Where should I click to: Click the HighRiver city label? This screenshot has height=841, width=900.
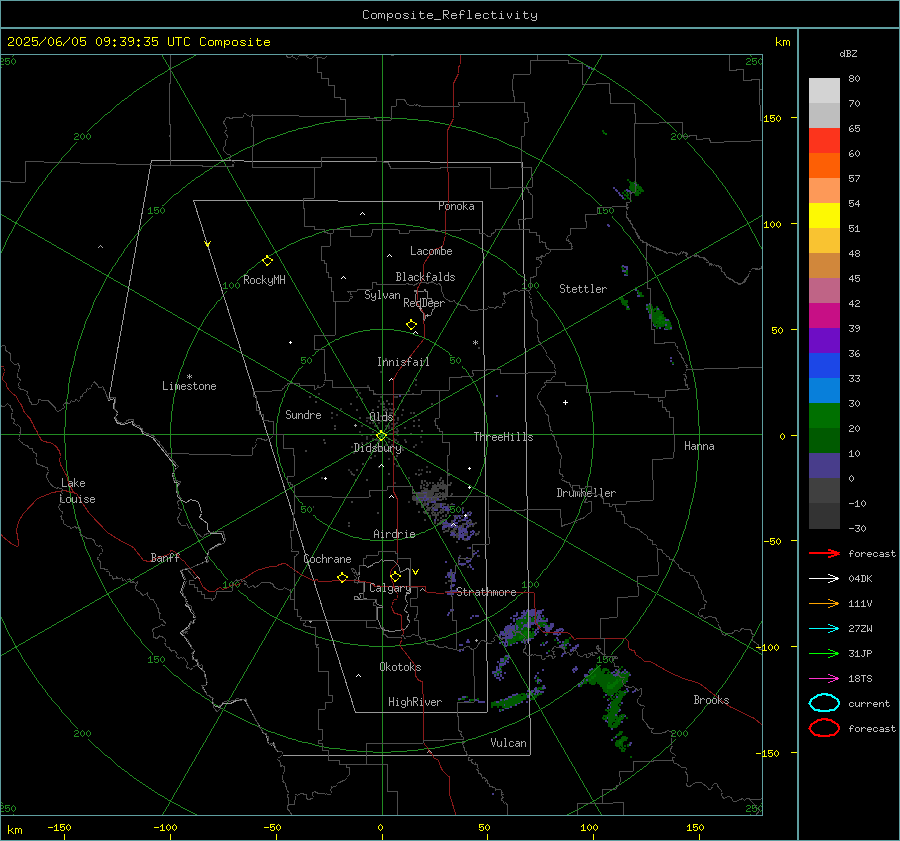coord(415,702)
